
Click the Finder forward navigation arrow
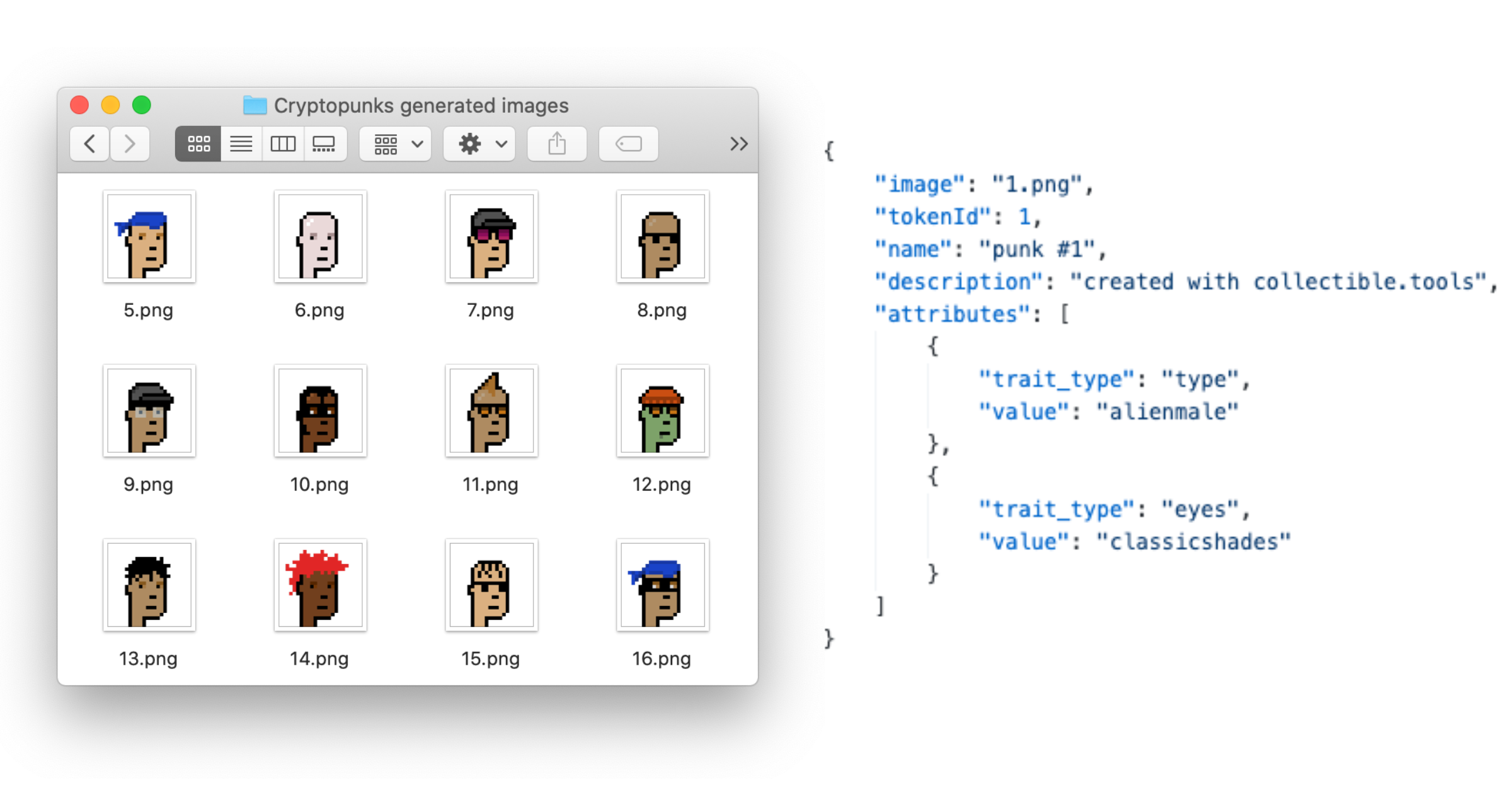tap(130, 144)
